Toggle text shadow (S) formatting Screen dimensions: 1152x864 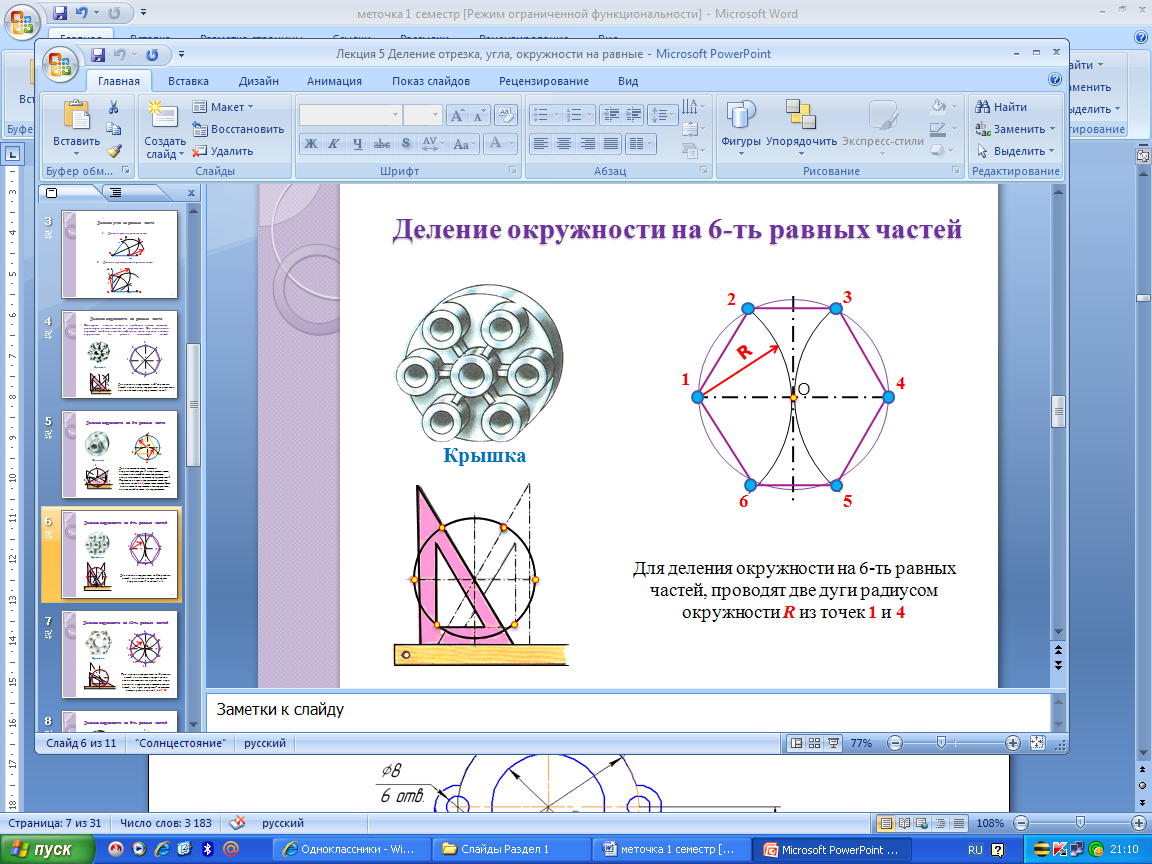click(x=406, y=144)
